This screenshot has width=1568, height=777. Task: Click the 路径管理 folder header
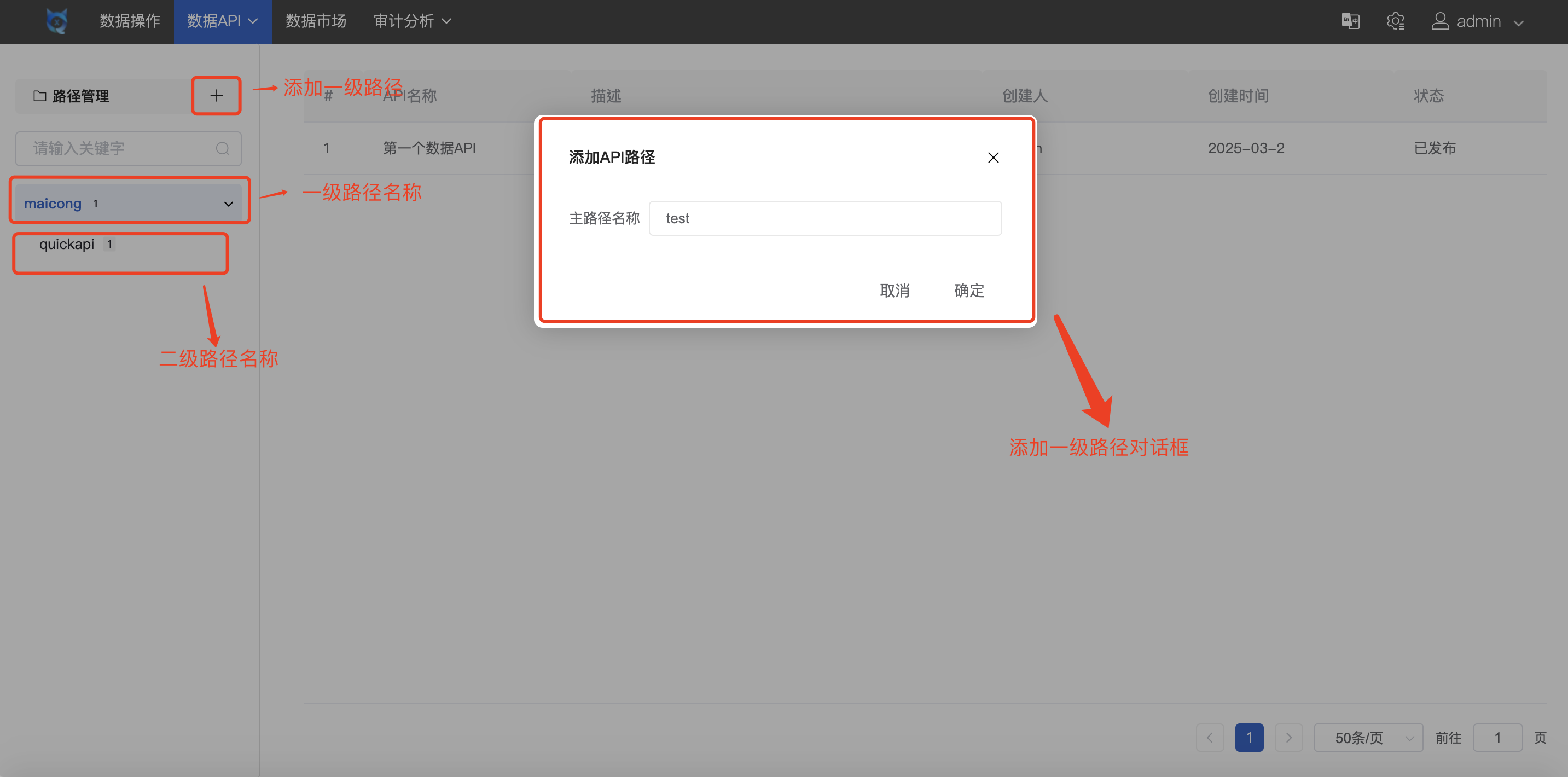pos(72,96)
